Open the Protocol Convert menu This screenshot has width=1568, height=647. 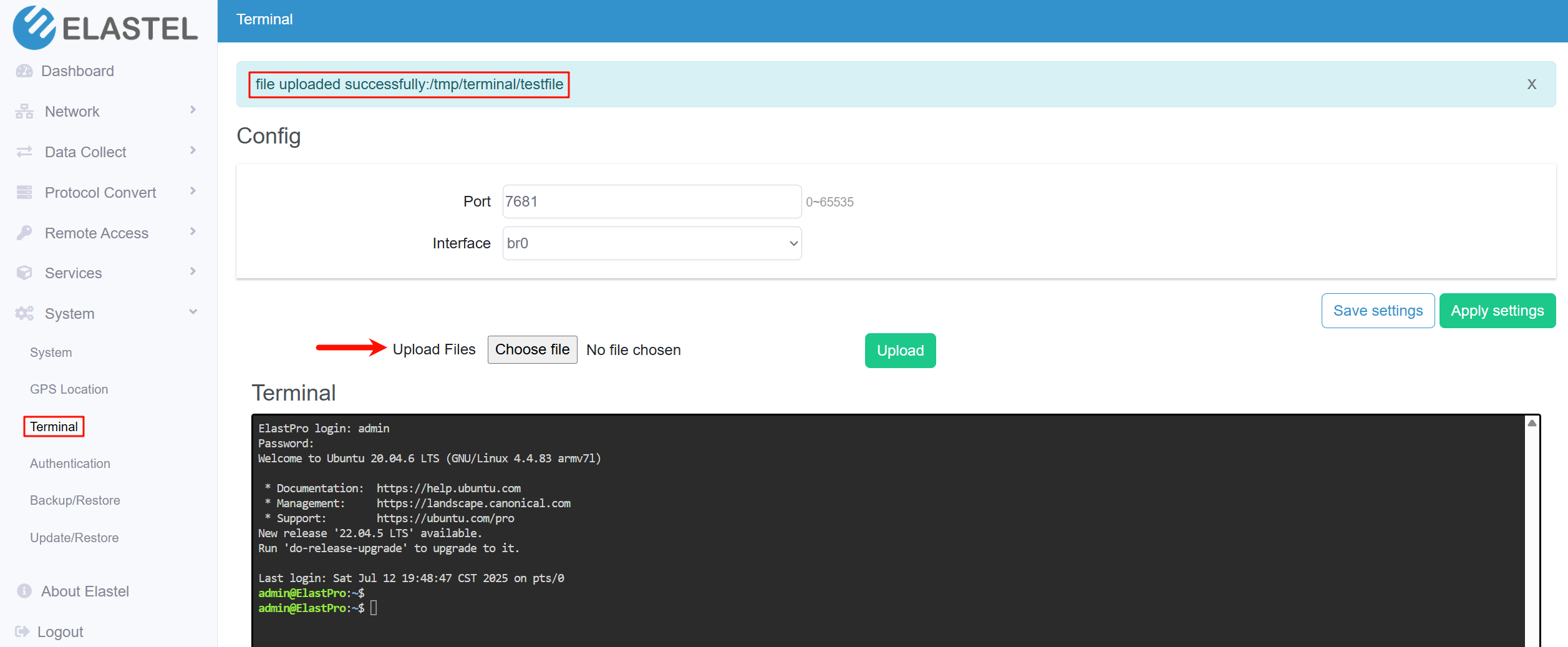pyautogui.click(x=100, y=193)
